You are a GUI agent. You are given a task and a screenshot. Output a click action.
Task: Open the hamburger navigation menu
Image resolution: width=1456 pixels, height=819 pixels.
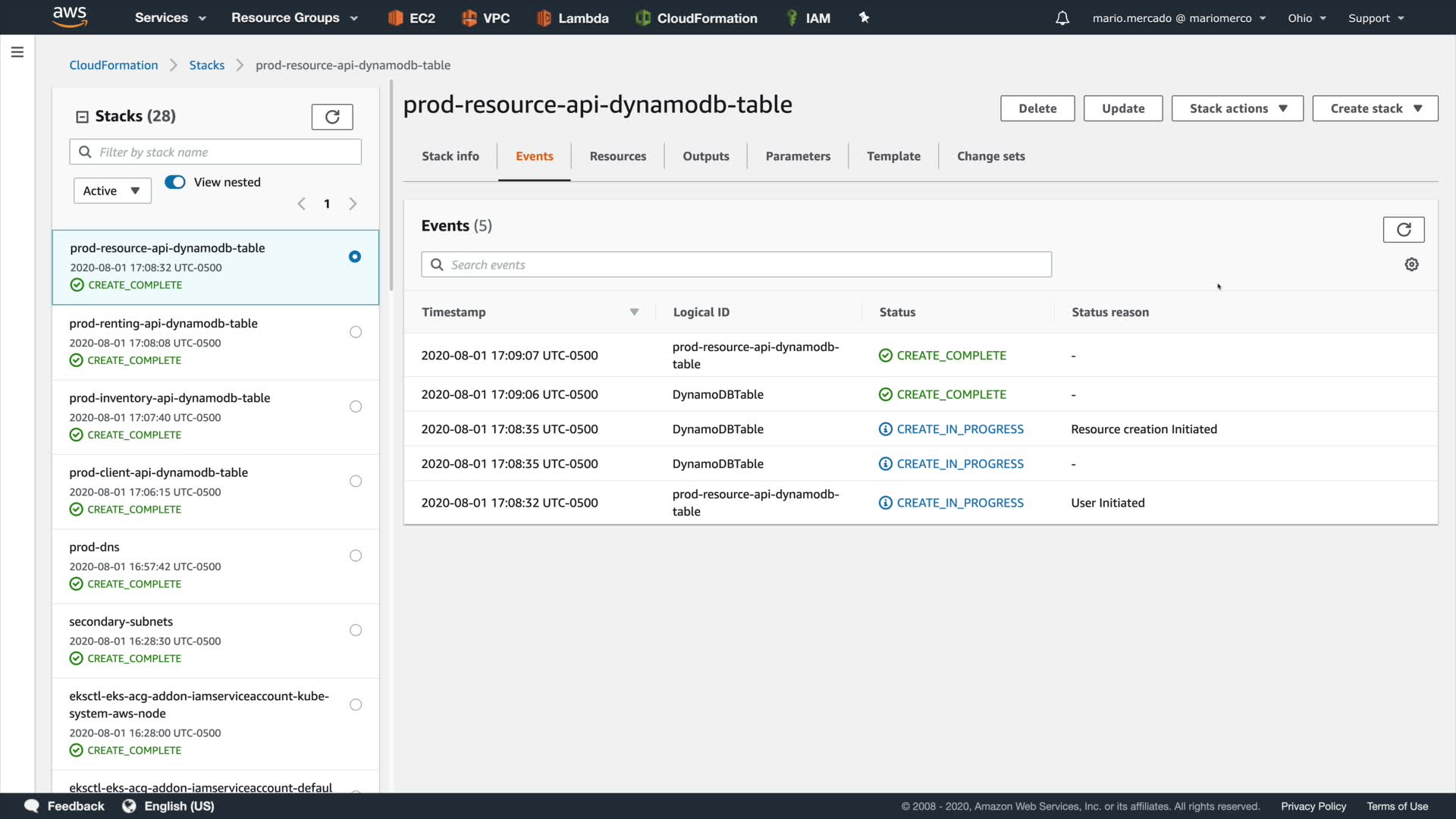click(17, 52)
